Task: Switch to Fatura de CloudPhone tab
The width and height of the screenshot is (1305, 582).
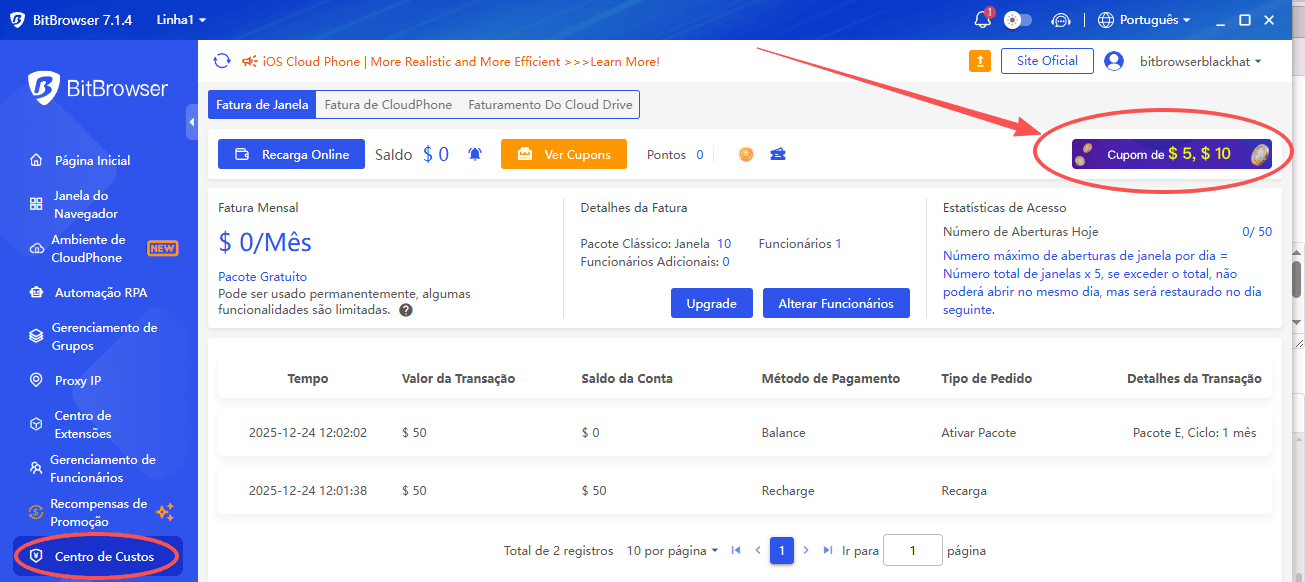Action: point(388,104)
